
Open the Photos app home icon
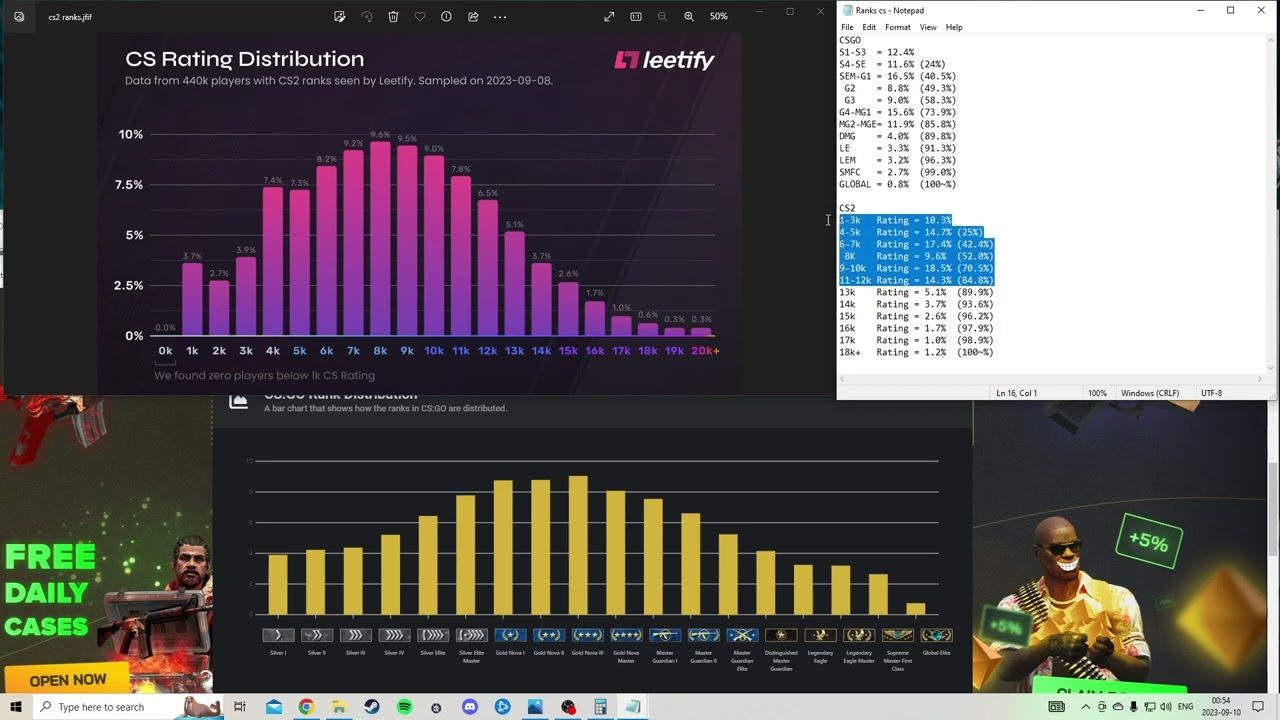(19, 17)
